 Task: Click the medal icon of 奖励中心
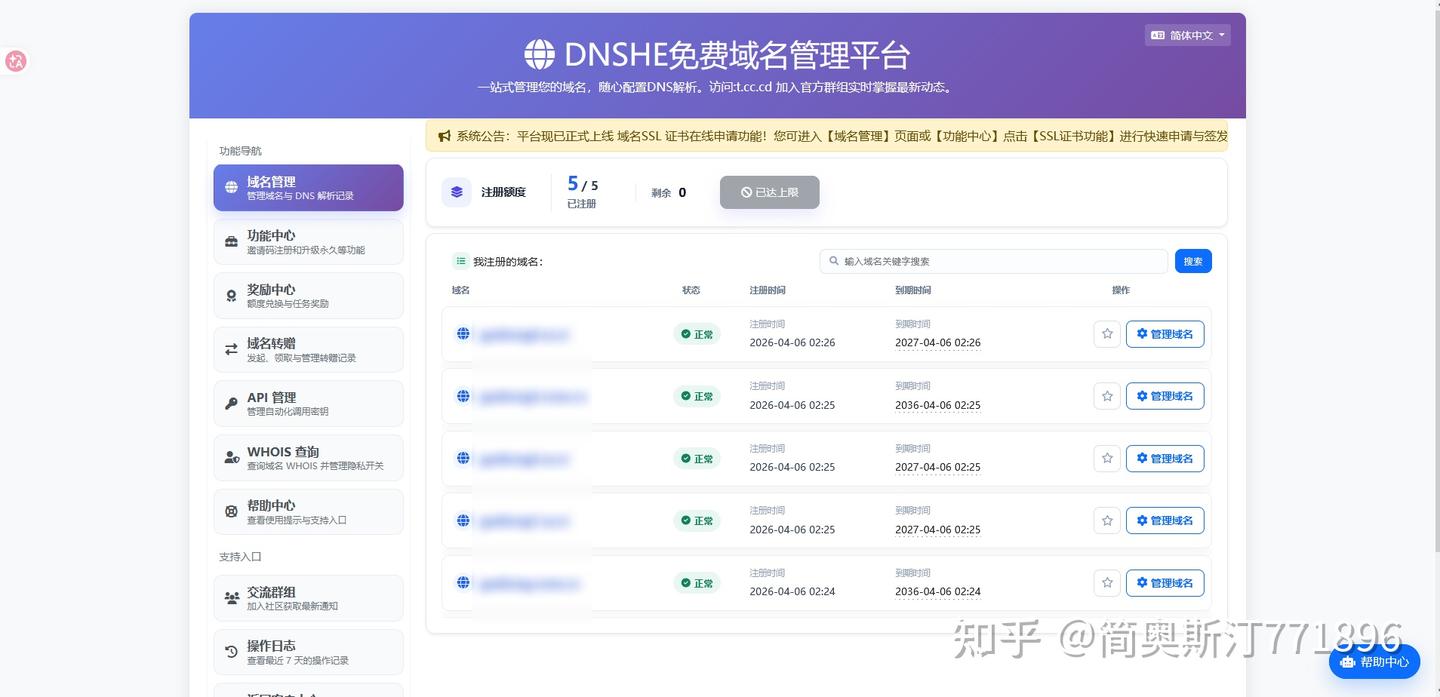point(231,296)
